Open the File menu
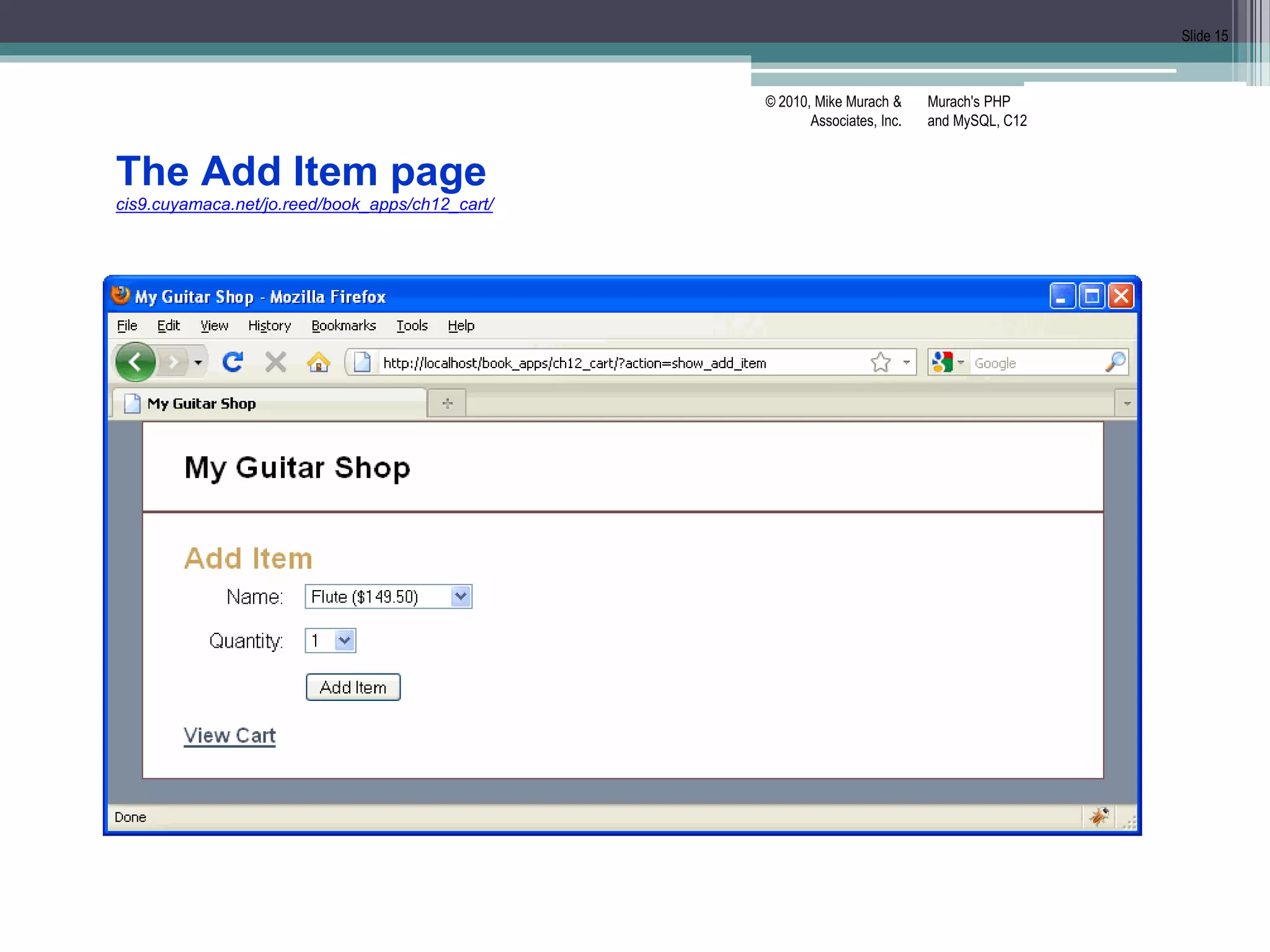 pyautogui.click(x=127, y=326)
